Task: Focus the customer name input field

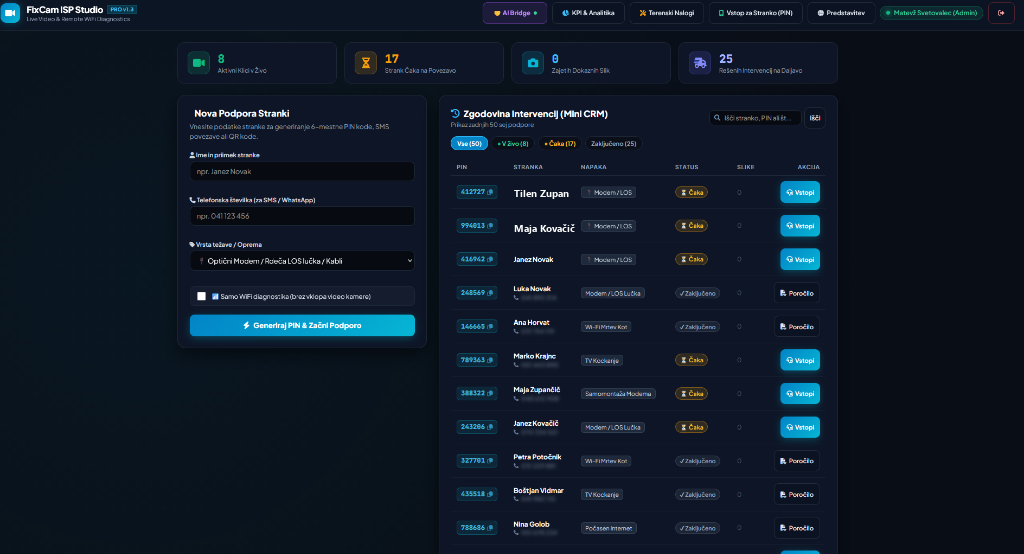Action: pyautogui.click(x=302, y=171)
